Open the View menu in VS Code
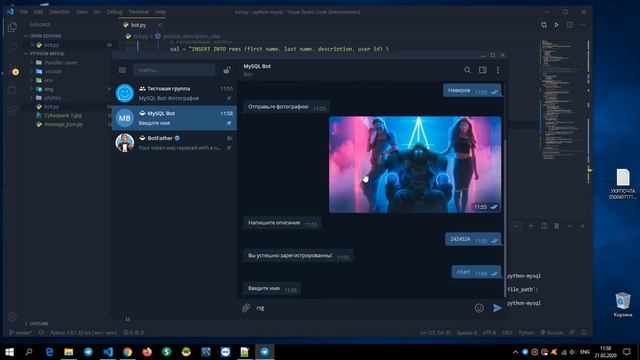The height and width of the screenshot is (360, 640). click(82, 12)
